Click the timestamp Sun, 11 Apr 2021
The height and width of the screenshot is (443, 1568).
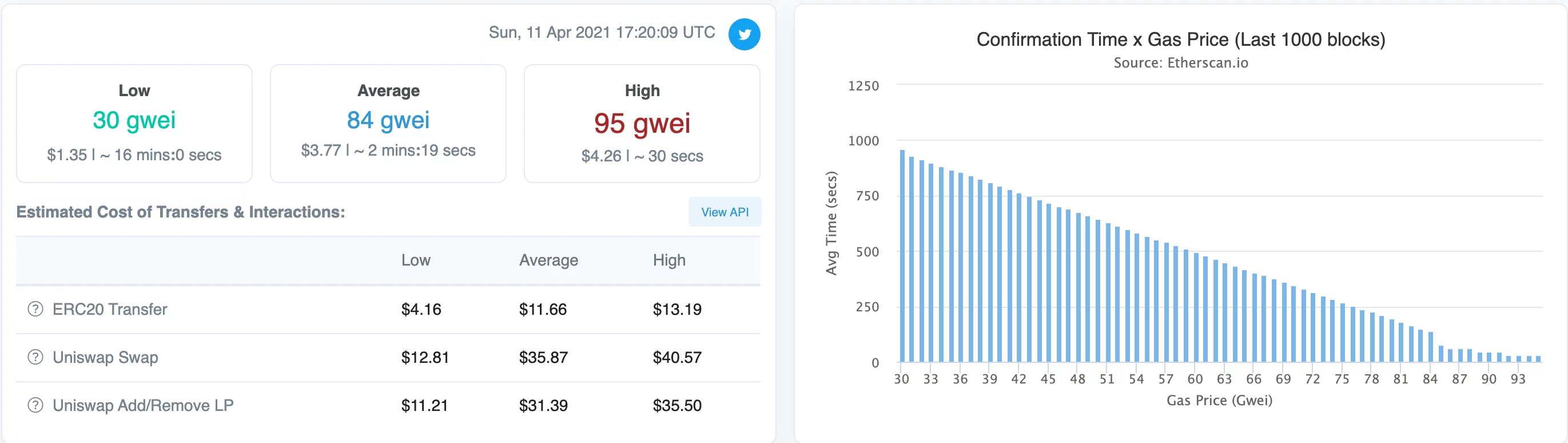602,32
